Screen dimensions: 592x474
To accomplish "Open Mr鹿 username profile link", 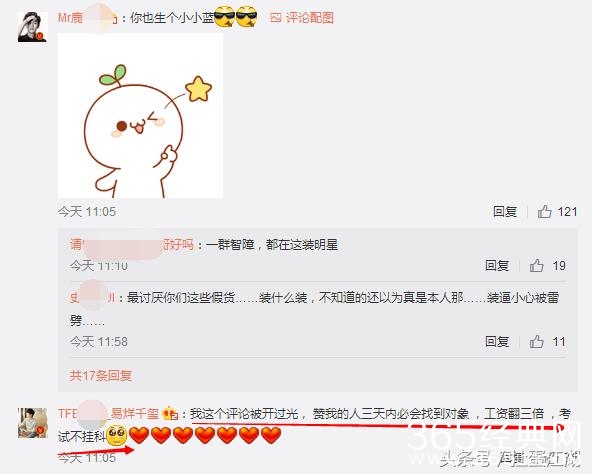I will pos(88,18).
